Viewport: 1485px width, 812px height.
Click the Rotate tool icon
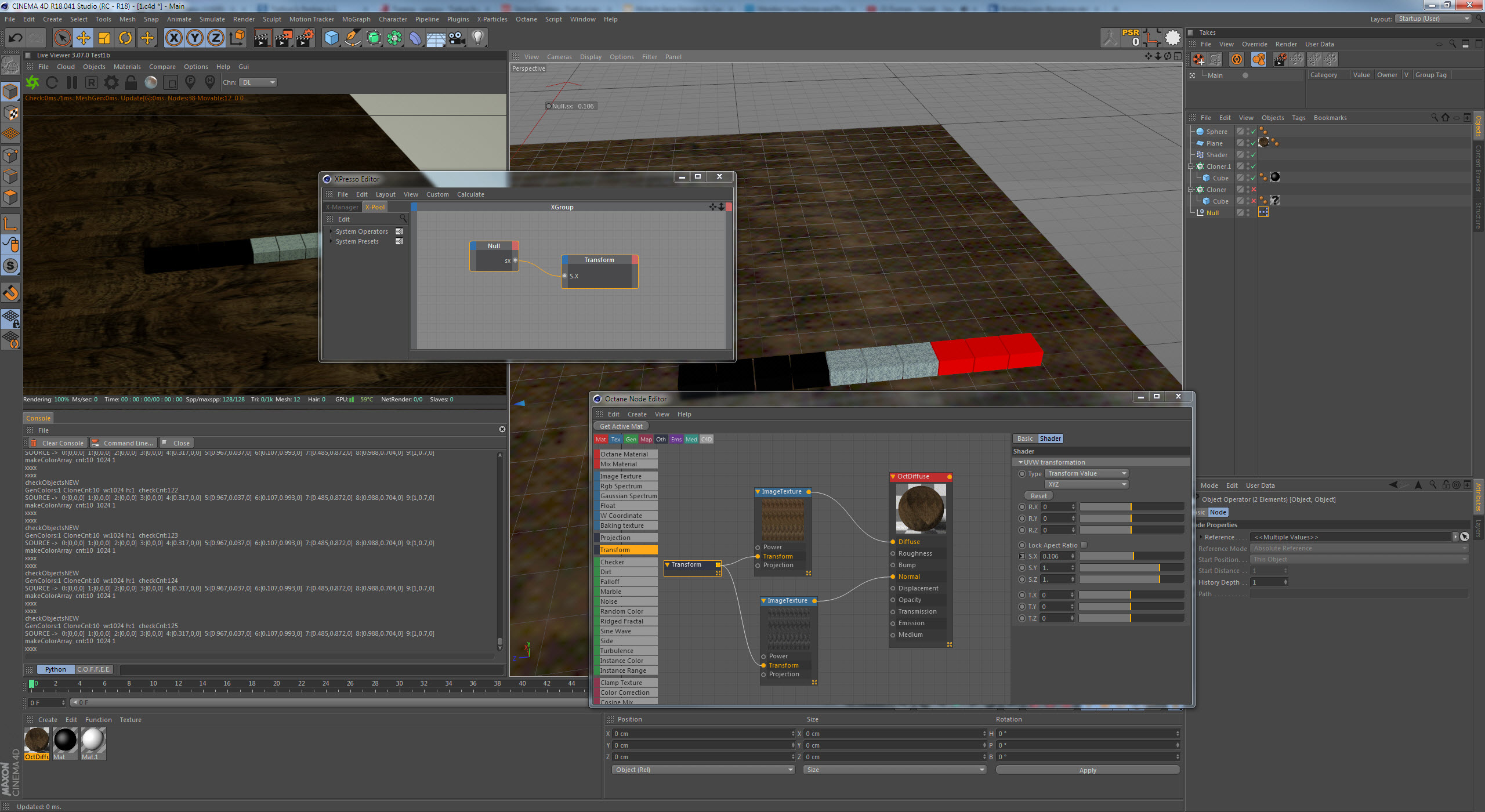click(125, 38)
